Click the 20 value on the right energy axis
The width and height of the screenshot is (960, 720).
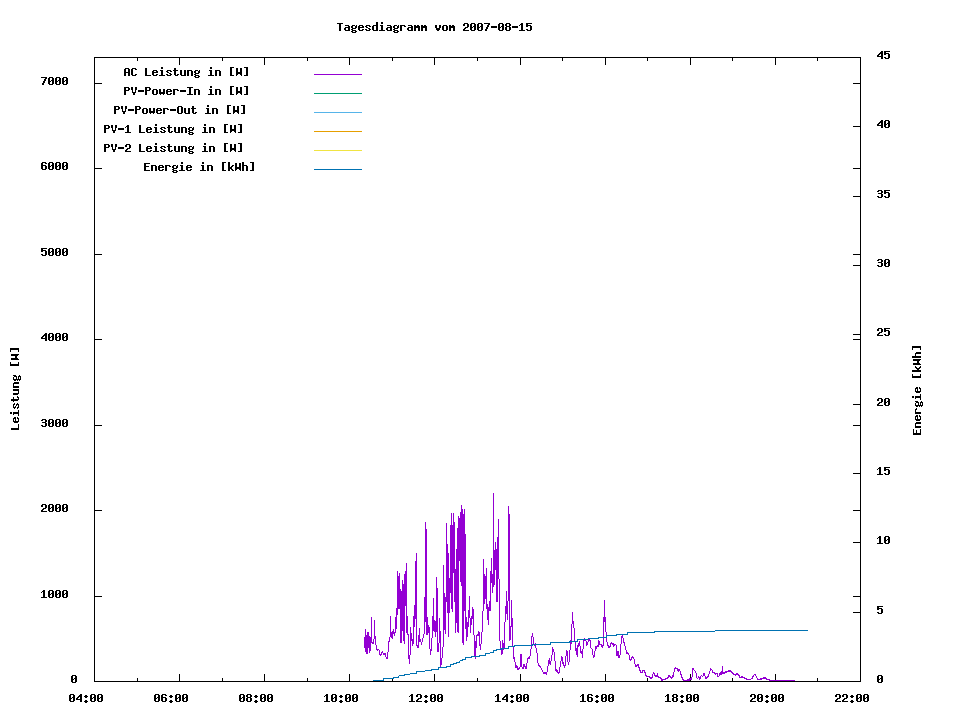pyautogui.click(x=883, y=403)
